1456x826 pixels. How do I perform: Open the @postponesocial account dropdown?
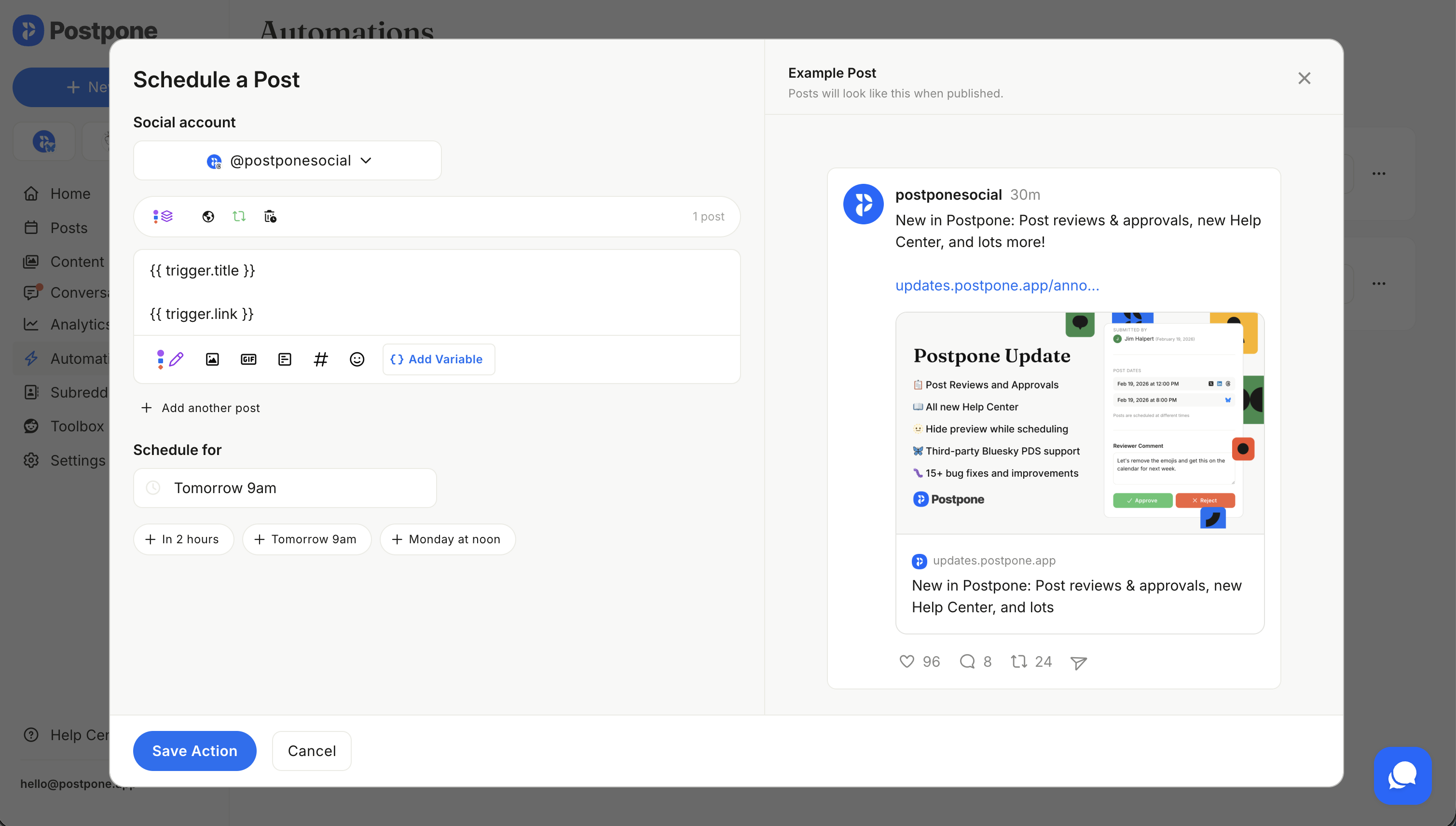click(x=287, y=160)
